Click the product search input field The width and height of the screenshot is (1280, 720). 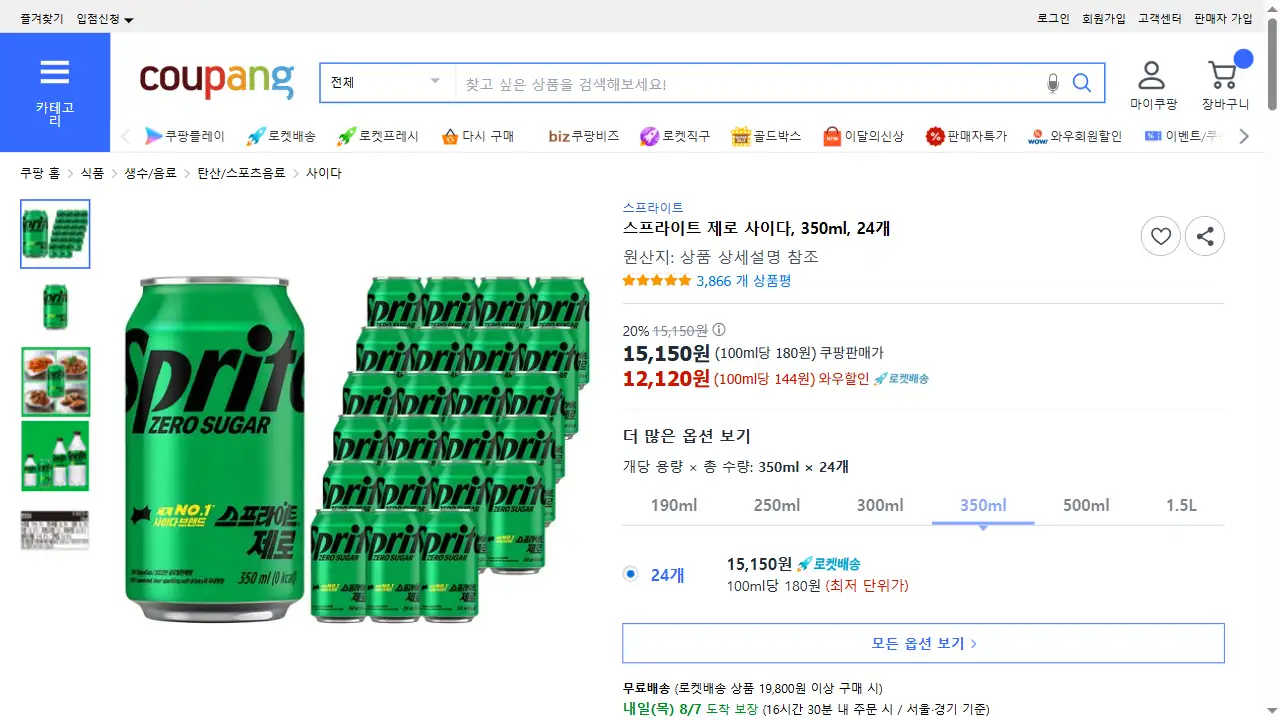(749, 83)
